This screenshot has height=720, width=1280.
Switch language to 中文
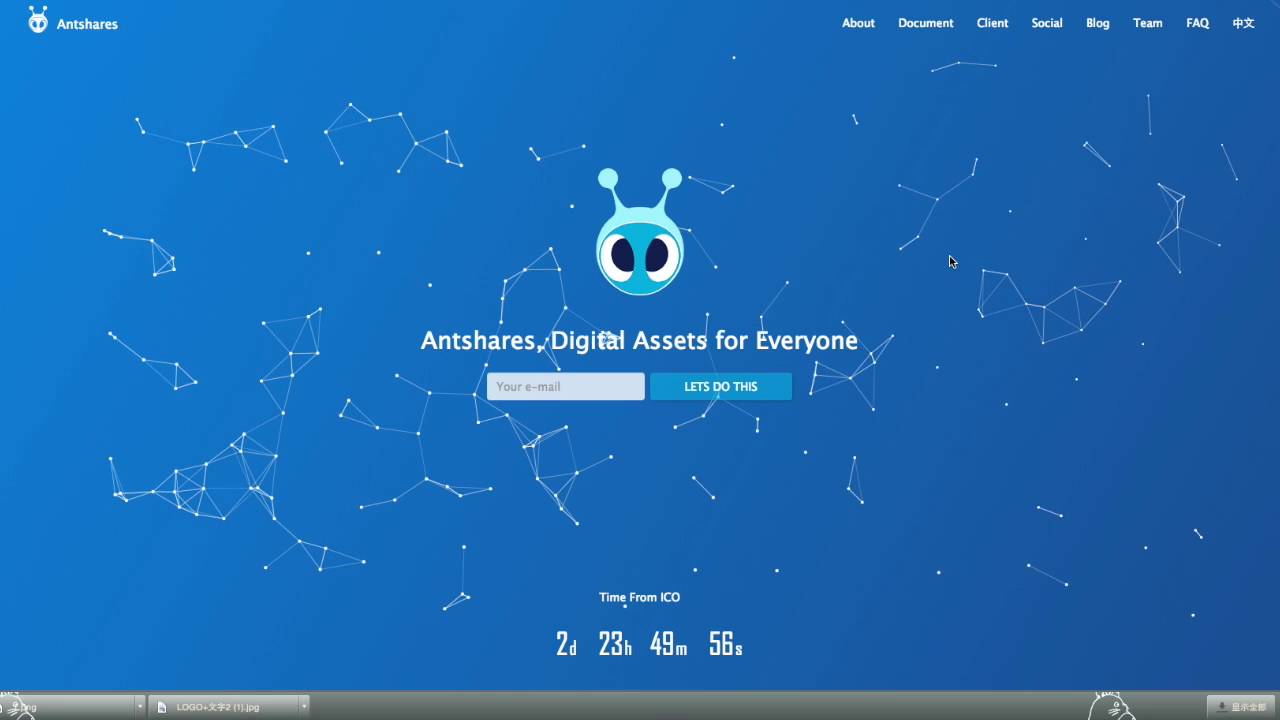point(1243,23)
